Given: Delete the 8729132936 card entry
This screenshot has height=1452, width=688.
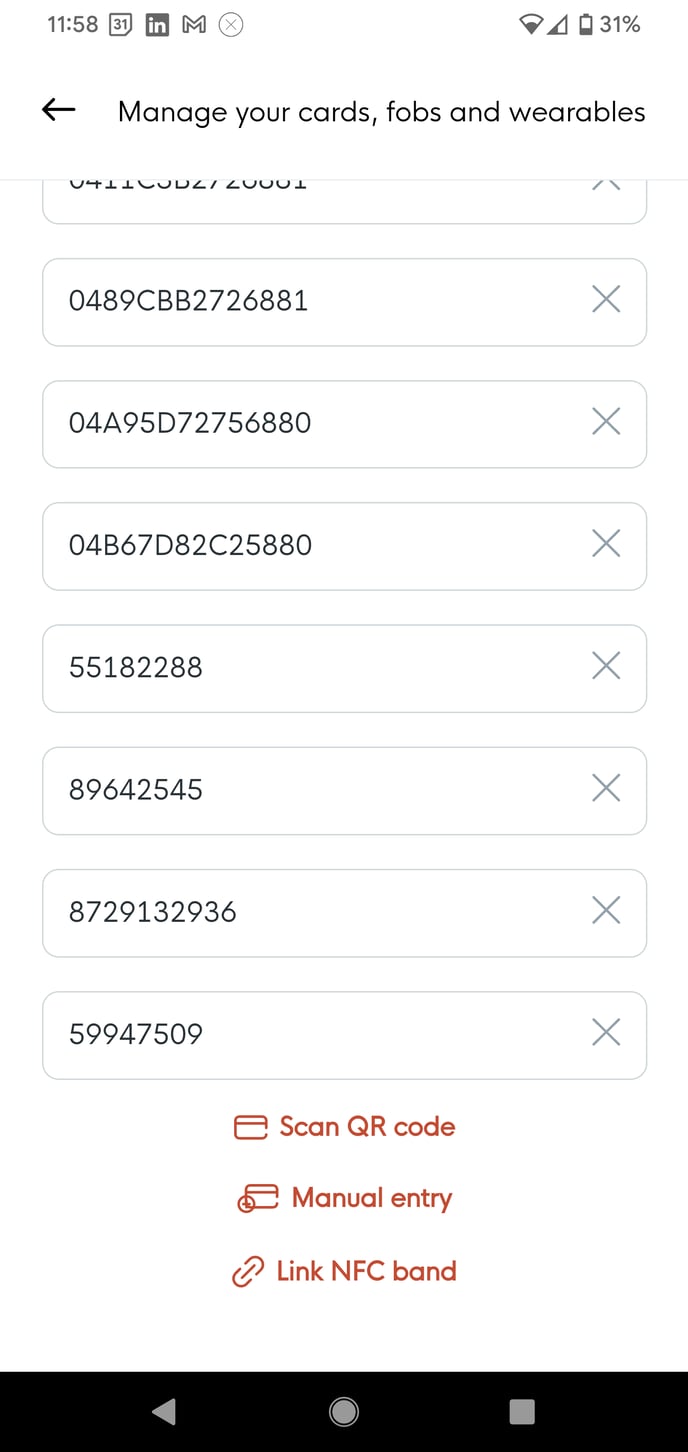Looking at the screenshot, I should pos(606,910).
